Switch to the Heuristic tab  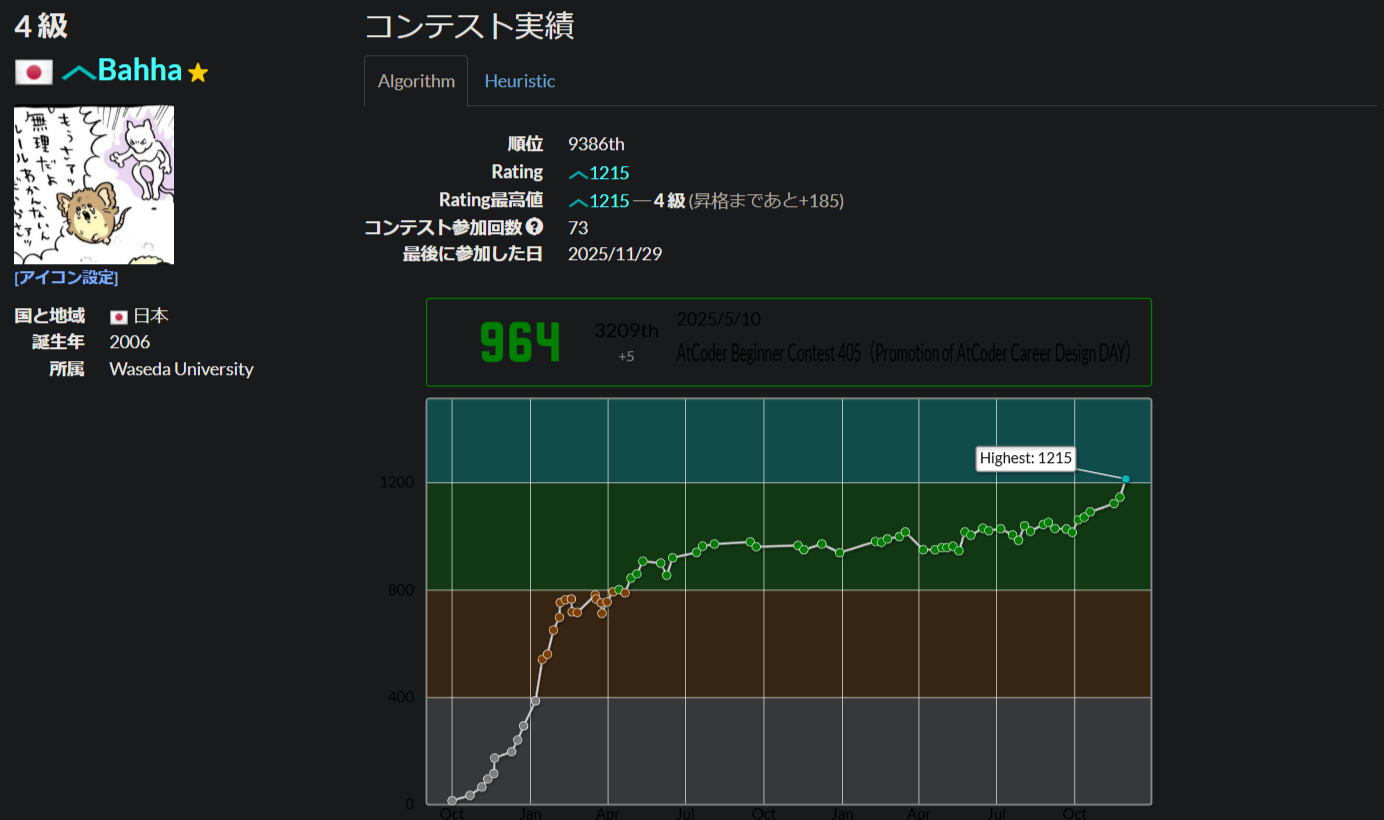[519, 80]
